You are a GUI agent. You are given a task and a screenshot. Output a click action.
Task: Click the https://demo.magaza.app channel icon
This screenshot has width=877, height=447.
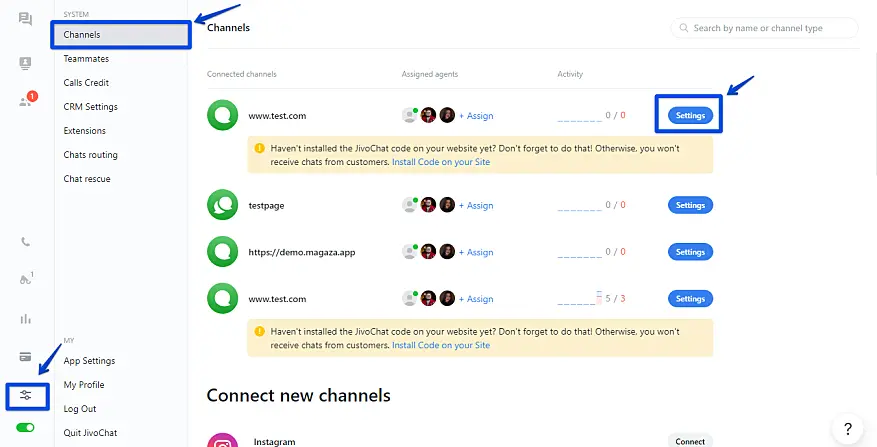(x=223, y=252)
